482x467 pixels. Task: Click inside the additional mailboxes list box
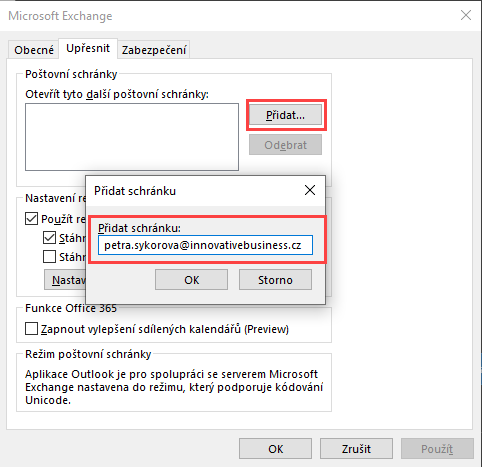[x=132, y=137]
